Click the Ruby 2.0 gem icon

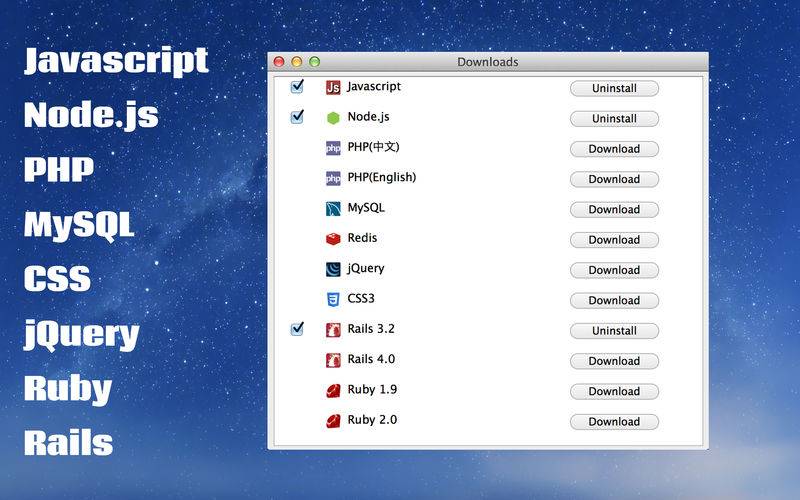pyautogui.click(x=333, y=421)
